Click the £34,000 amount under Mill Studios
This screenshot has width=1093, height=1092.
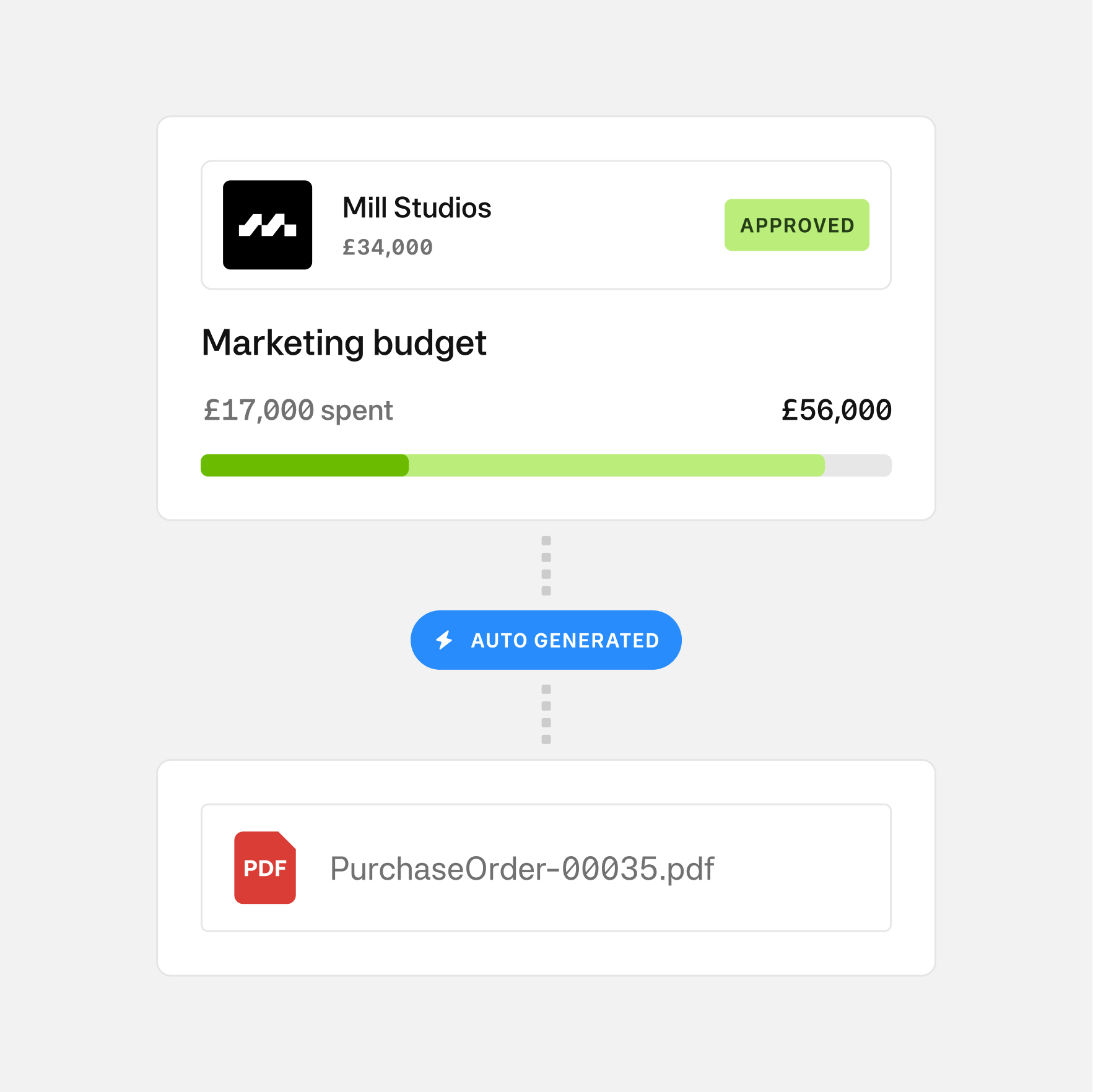(x=388, y=248)
